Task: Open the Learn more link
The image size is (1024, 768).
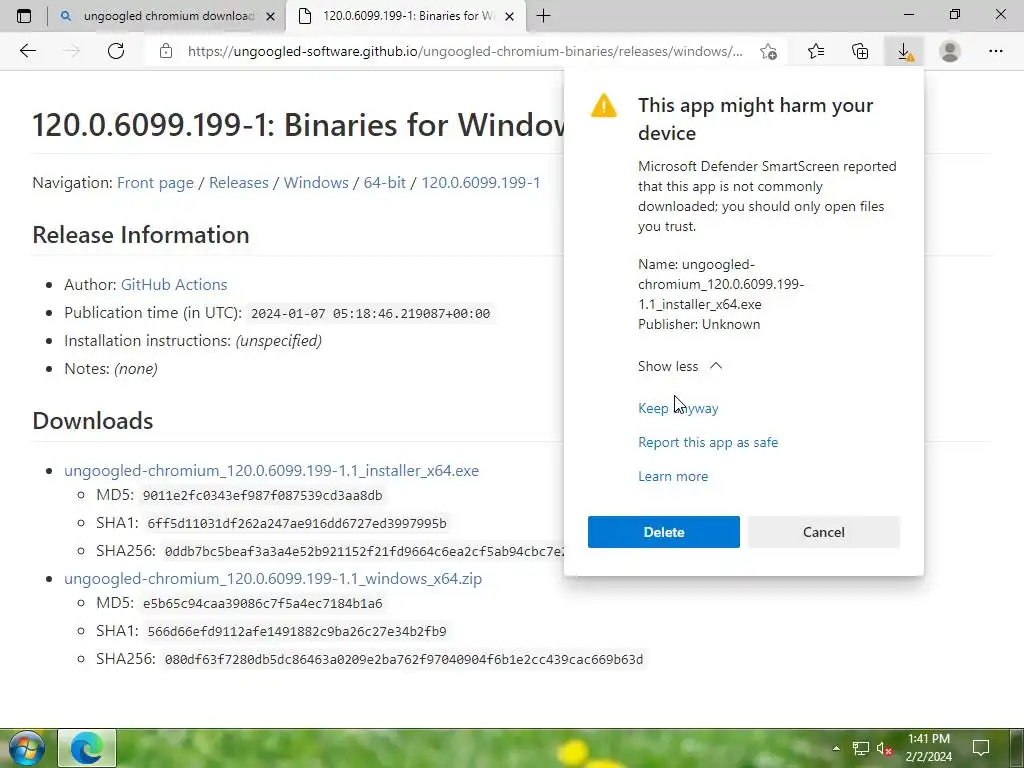Action: click(673, 476)
